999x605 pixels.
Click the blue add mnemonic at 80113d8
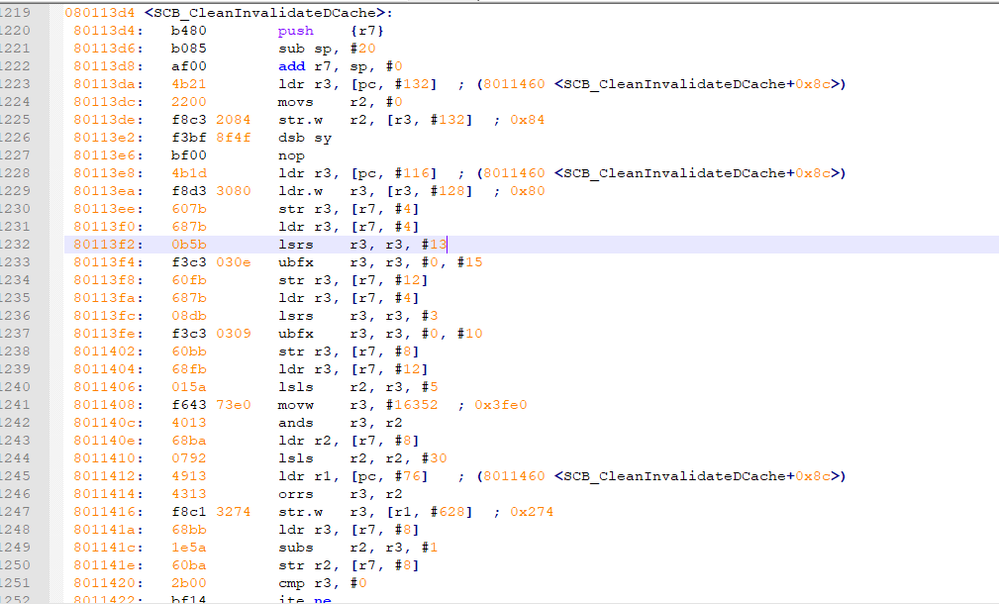(291, 66)
